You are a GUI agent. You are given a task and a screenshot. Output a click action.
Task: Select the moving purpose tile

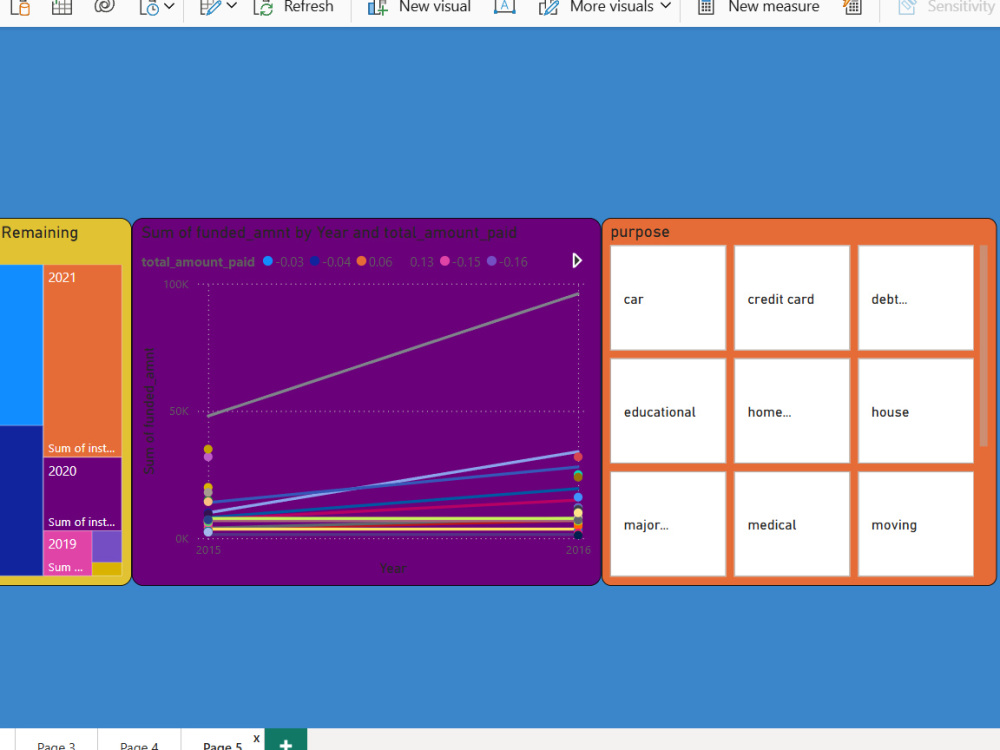click(x=915, y=524)
